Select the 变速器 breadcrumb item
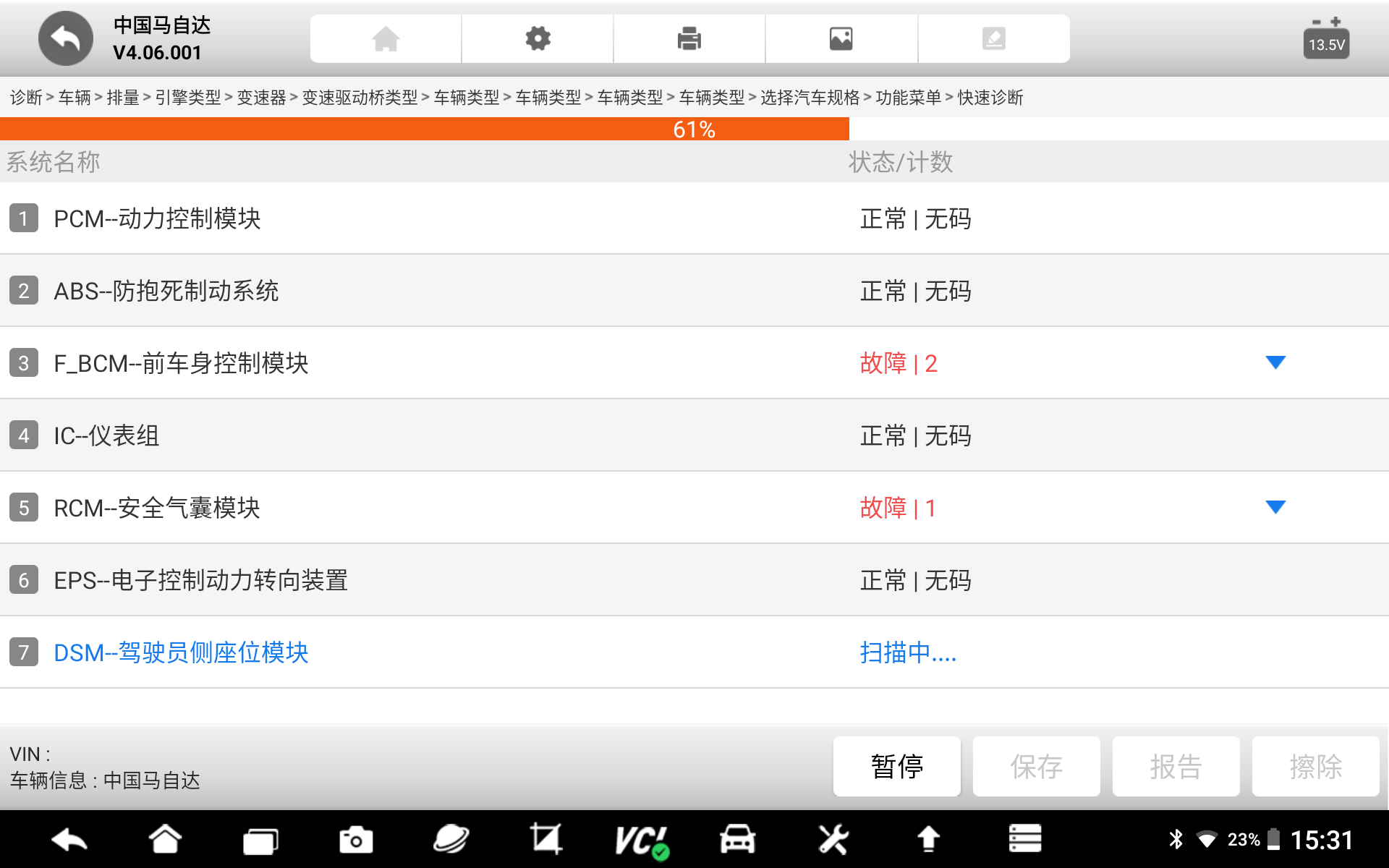1389x868 pixels. pyautogui.click(x=261, y=98)
